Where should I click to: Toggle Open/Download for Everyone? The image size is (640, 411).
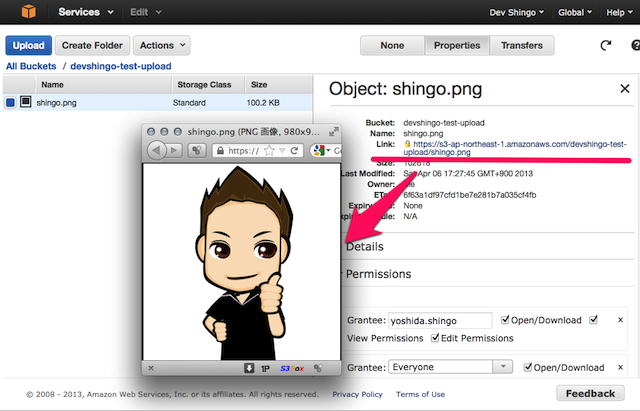pyautogui.click(x=528, y=367)
